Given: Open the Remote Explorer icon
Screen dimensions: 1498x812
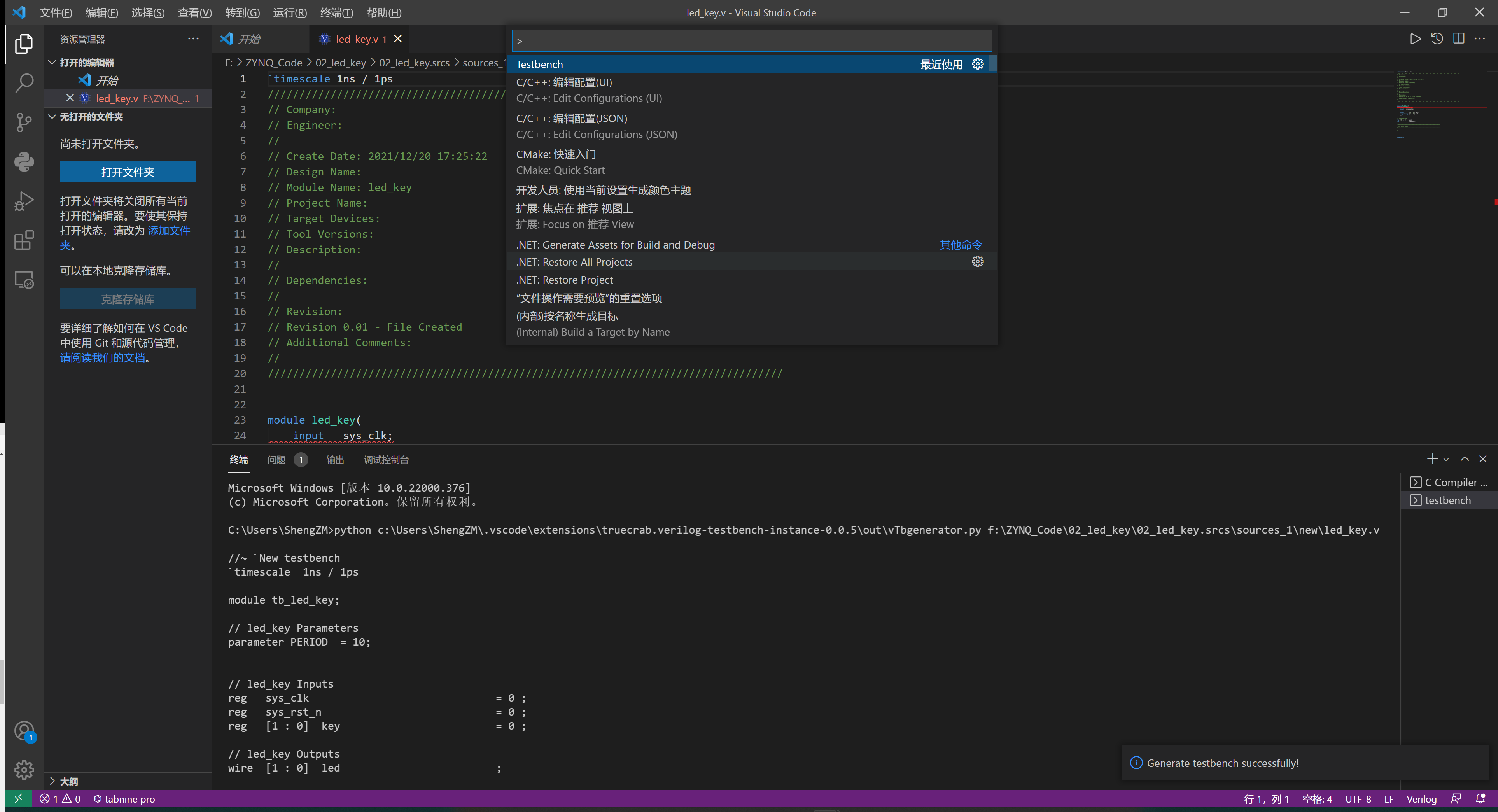Looking at the screenshot, I should pos(24,280).
